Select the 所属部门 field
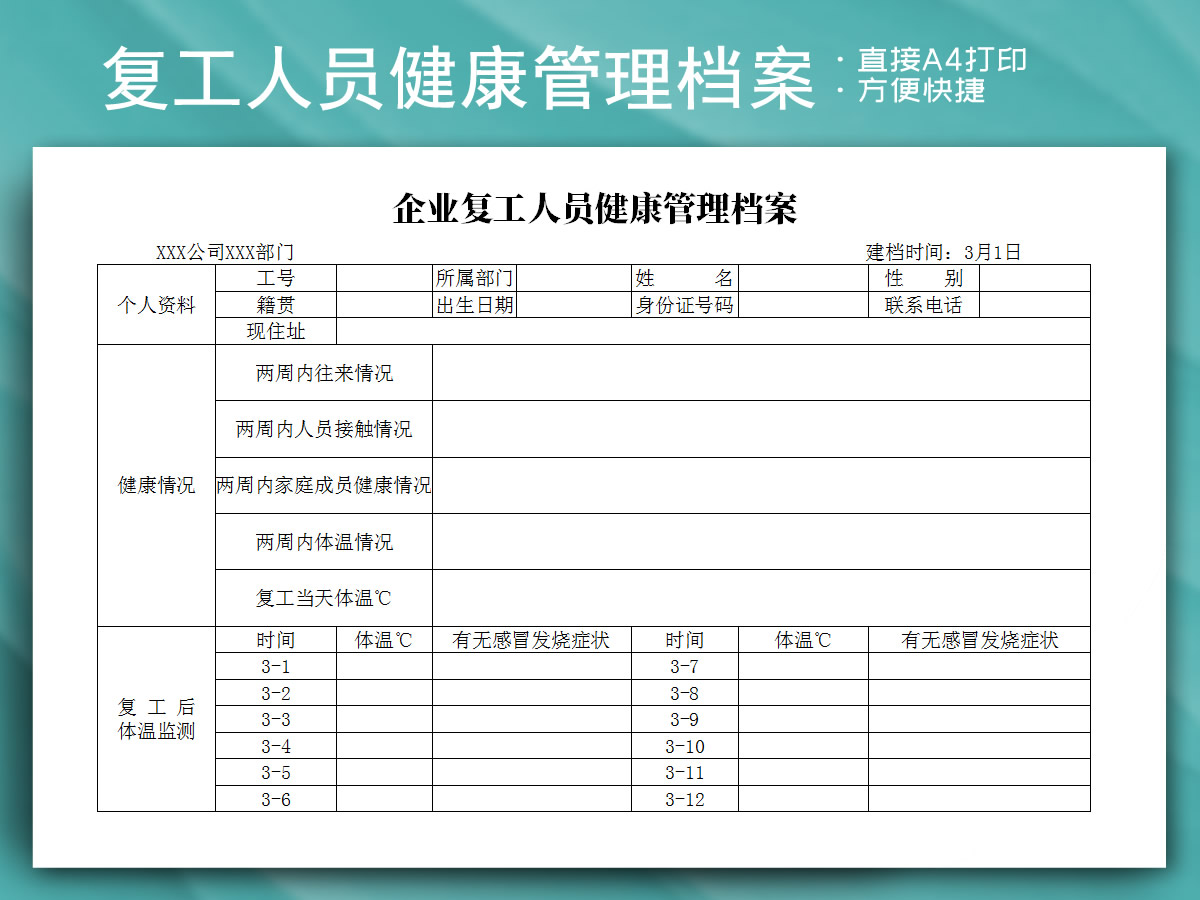 click(575, 278)
